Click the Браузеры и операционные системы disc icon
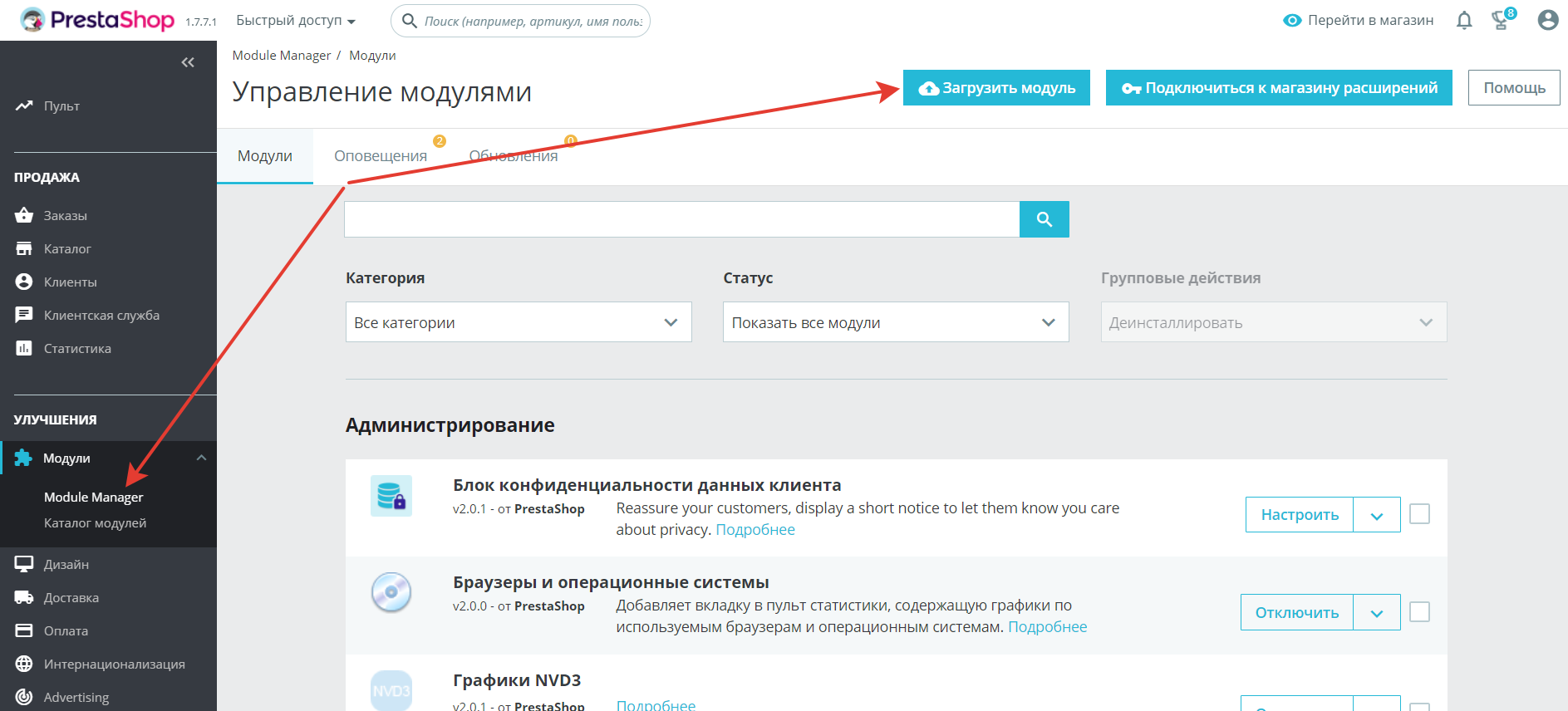 (x=391, y=592)
